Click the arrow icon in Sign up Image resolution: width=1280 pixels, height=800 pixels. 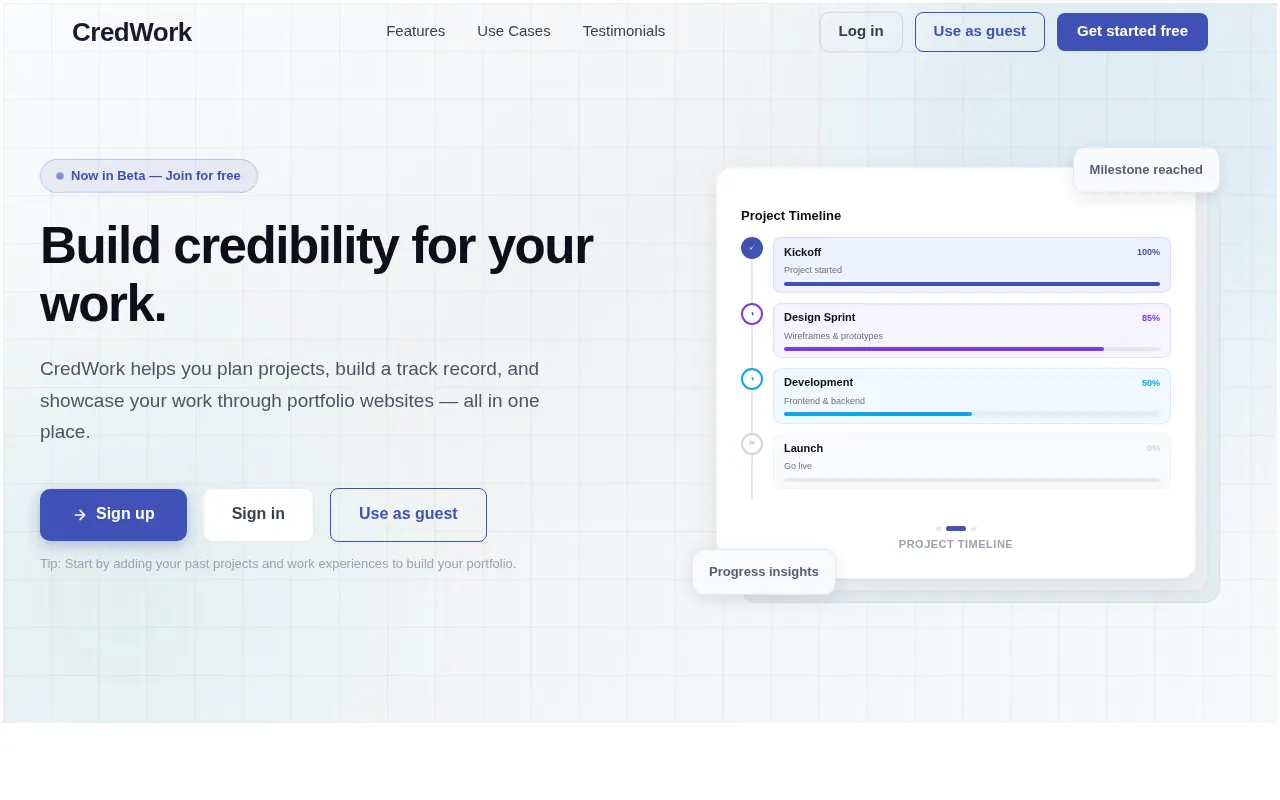(x=80, y=515)
